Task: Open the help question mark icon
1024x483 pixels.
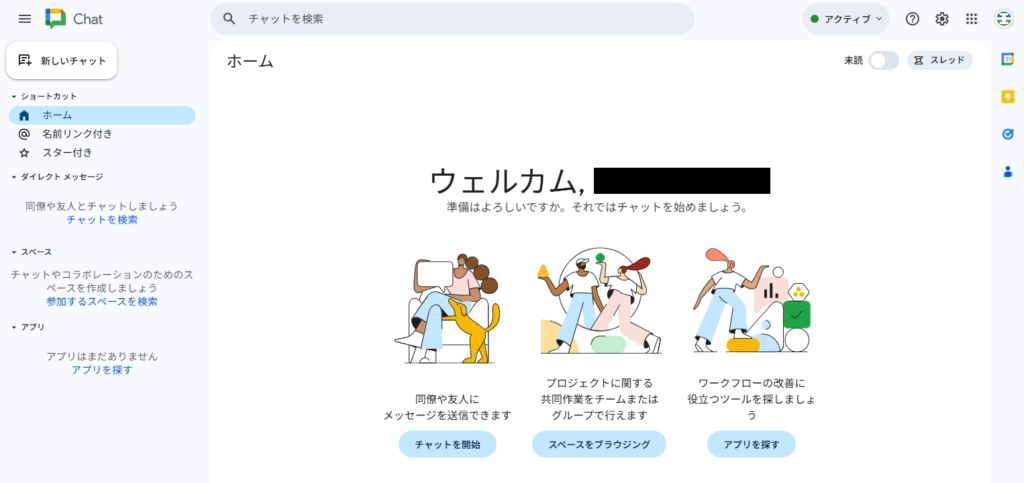Action: pyautogui.click(x=912, y=19)
